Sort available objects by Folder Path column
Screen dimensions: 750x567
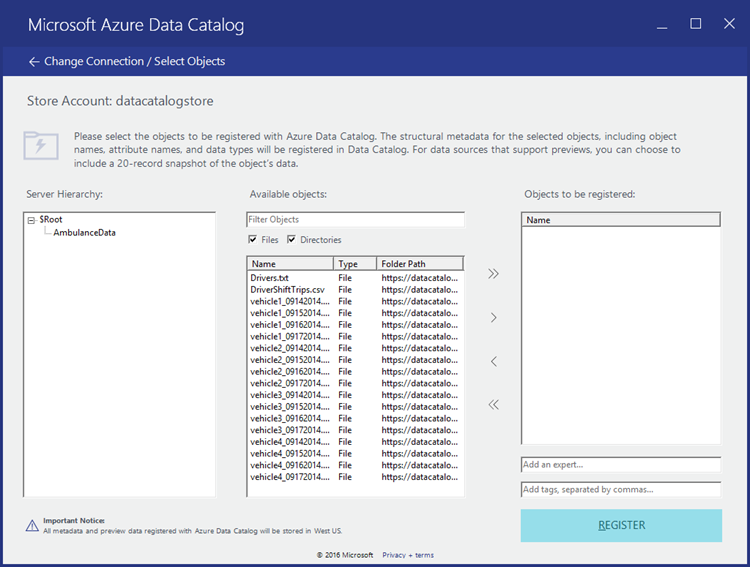419,264
